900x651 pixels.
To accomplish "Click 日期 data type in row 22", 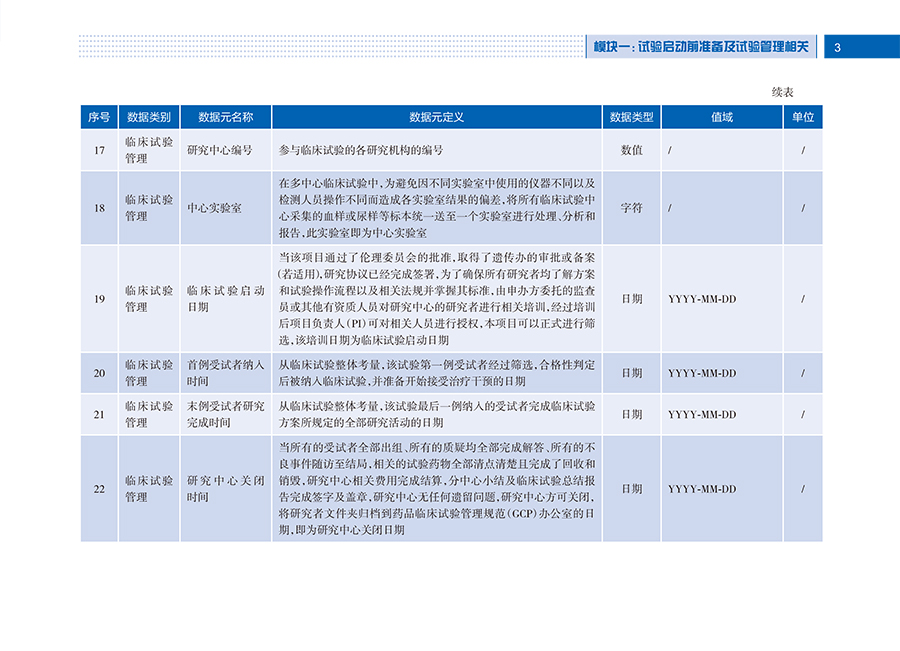I will [x=631, y=489].
